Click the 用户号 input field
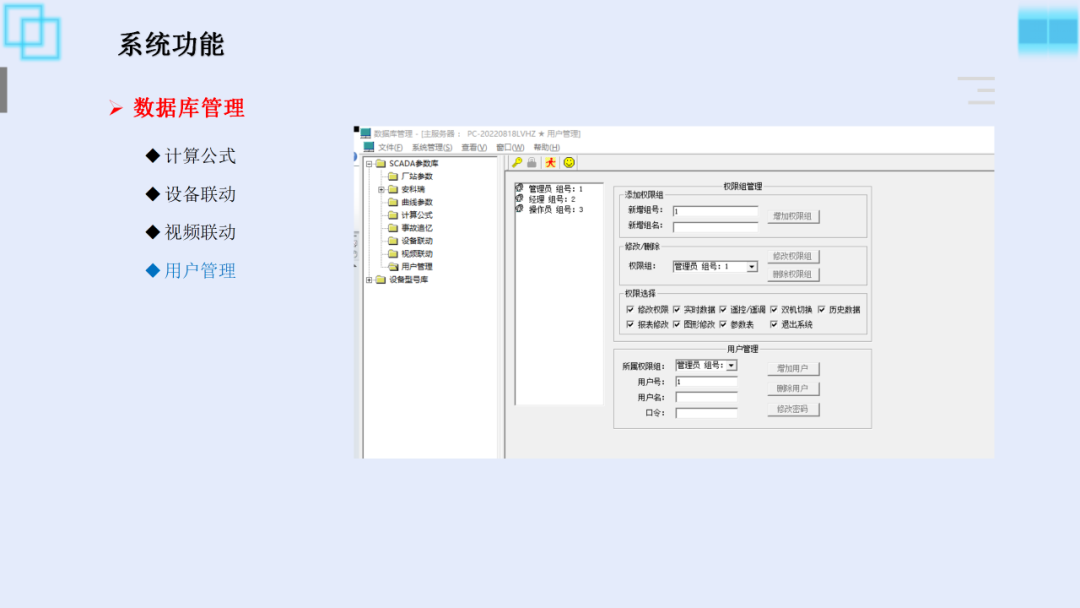The image size is (1080, 608). (x=706, y=381)
